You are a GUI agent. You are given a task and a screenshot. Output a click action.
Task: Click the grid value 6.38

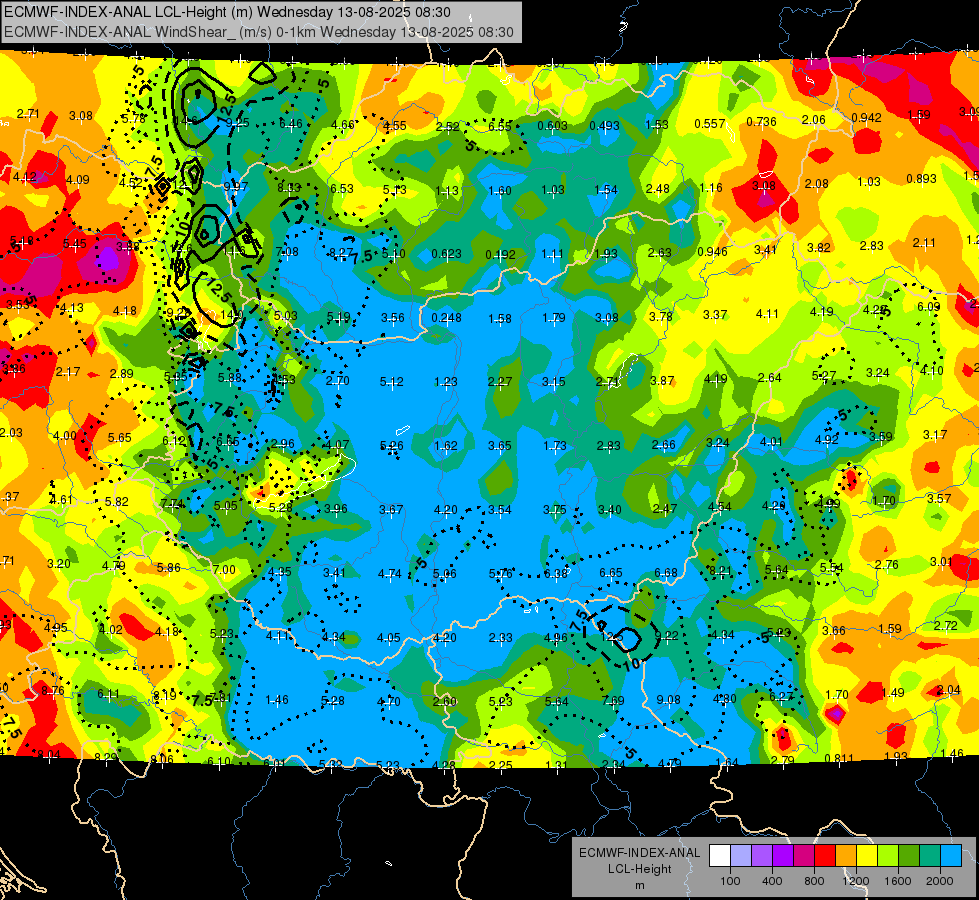coord(556,573)
